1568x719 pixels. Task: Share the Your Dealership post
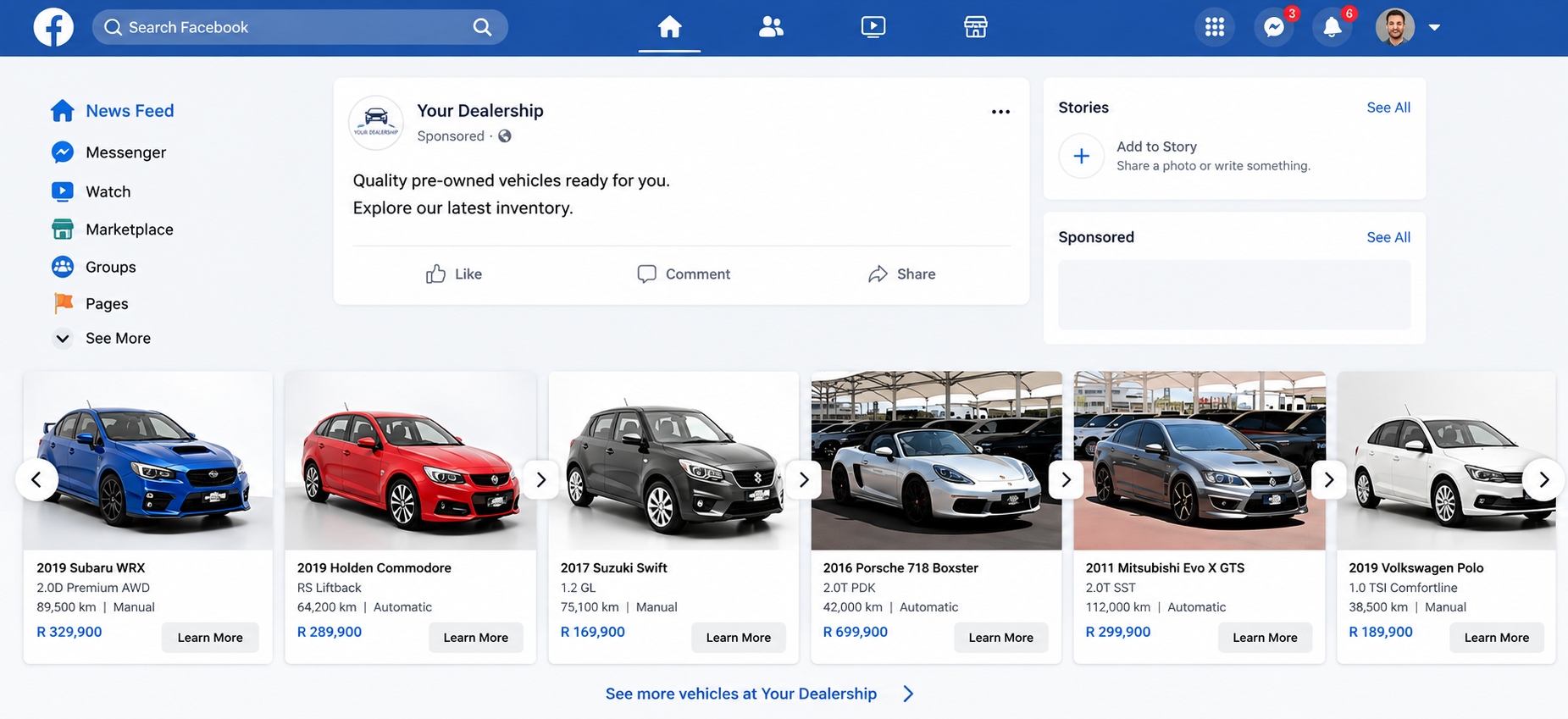click(x=902, y=274)
